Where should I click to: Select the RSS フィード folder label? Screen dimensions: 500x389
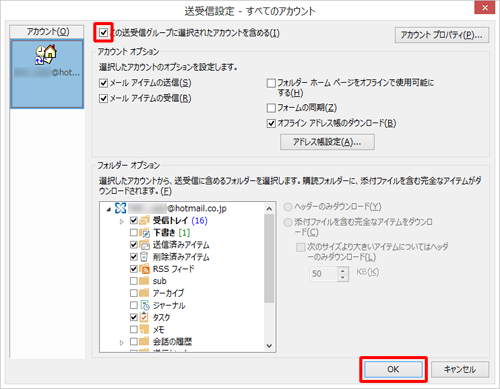pyautogui.click(x=173, y=269)
